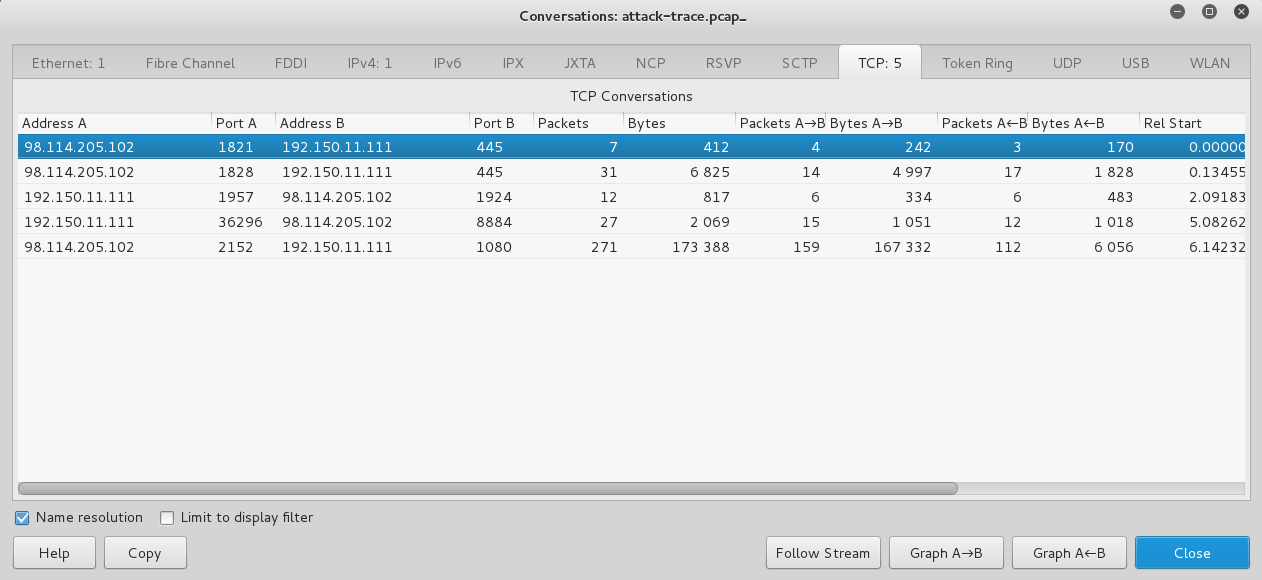Open the Help for Conversations dialog
1262x580 pixels.
click(54, 552)
